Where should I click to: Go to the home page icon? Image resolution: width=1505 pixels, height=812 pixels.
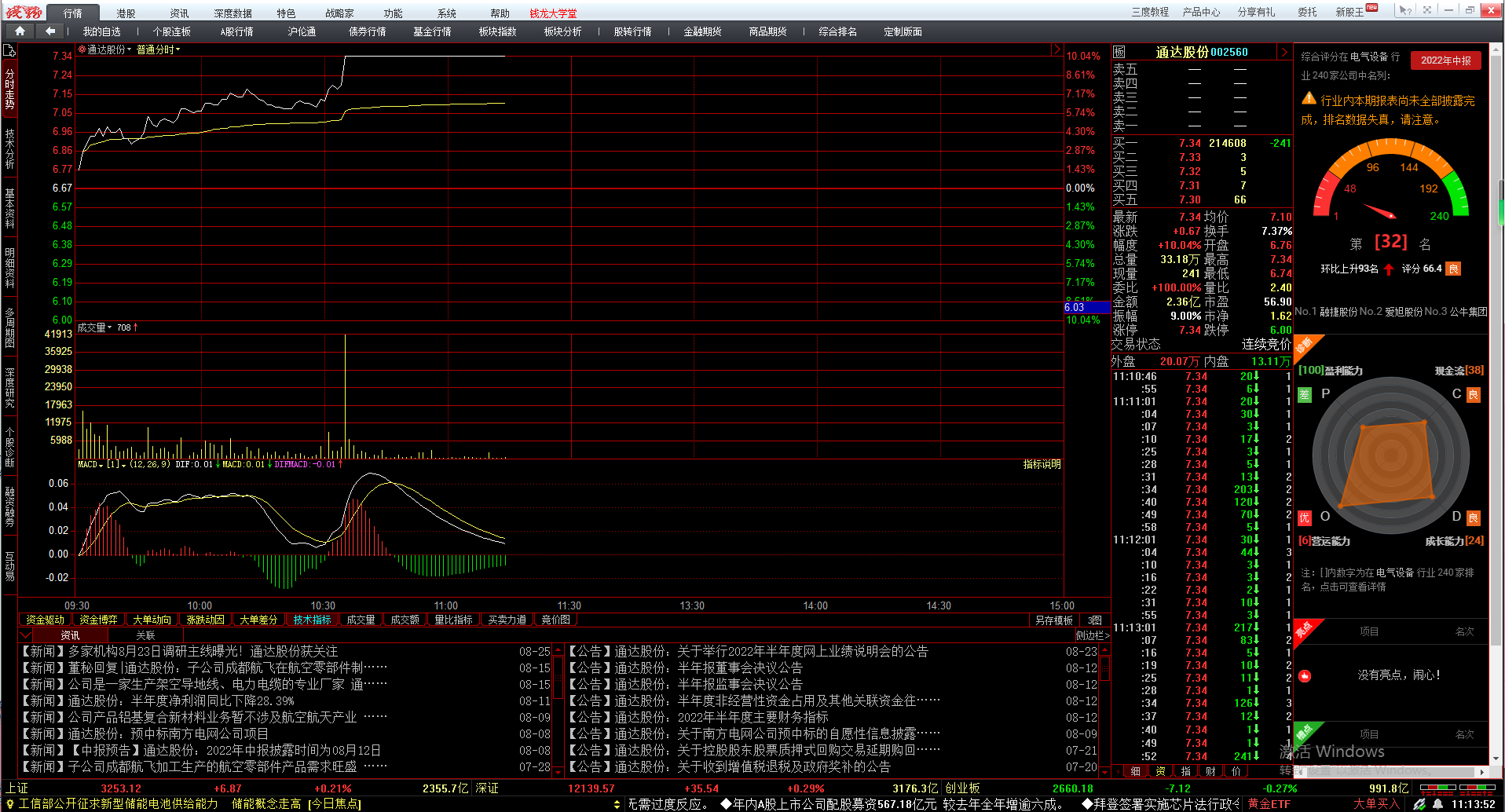tap(20, 31)
